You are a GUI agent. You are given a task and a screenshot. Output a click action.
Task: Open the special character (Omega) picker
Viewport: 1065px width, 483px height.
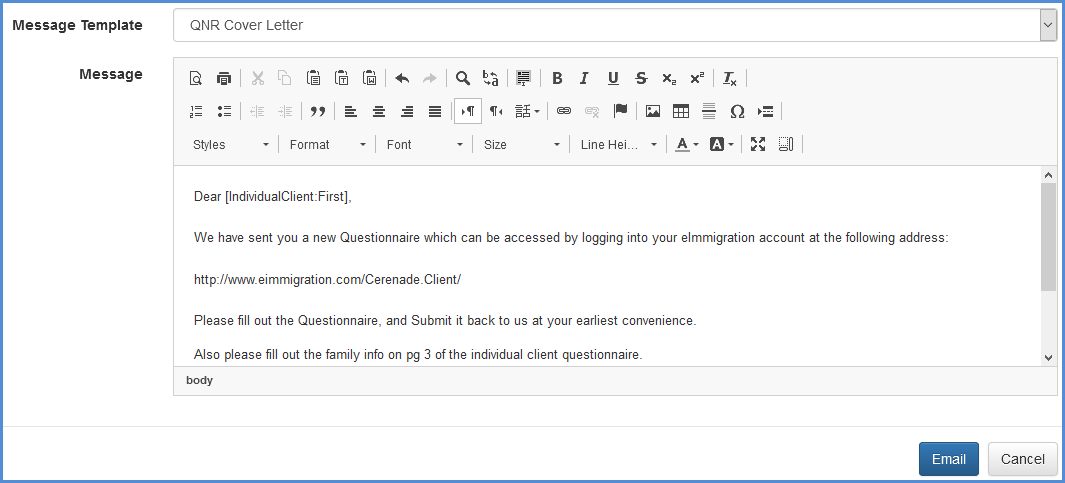737,111
